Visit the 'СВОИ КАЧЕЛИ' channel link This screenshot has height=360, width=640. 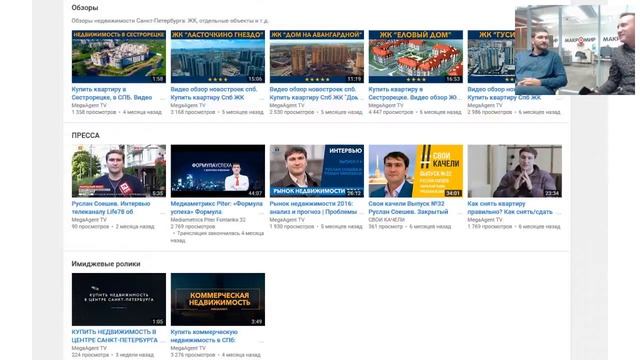pos(387,220)
